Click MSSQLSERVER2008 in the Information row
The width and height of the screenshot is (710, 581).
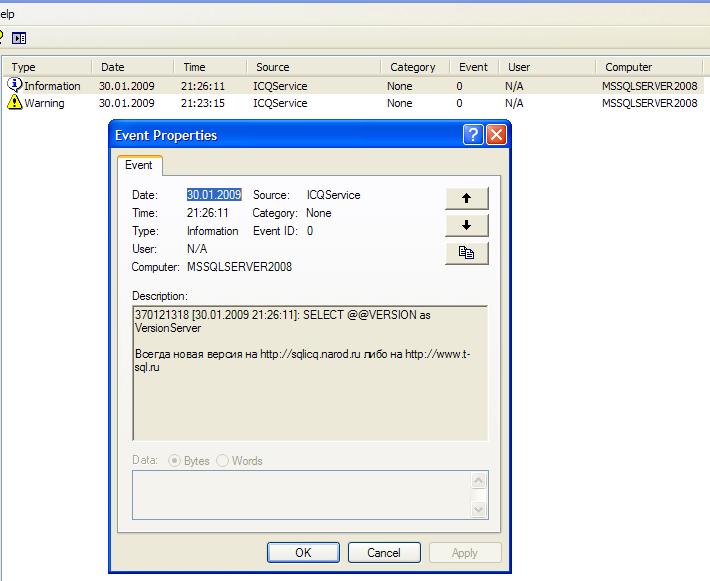pyautogui.click(x=649, y=86)
